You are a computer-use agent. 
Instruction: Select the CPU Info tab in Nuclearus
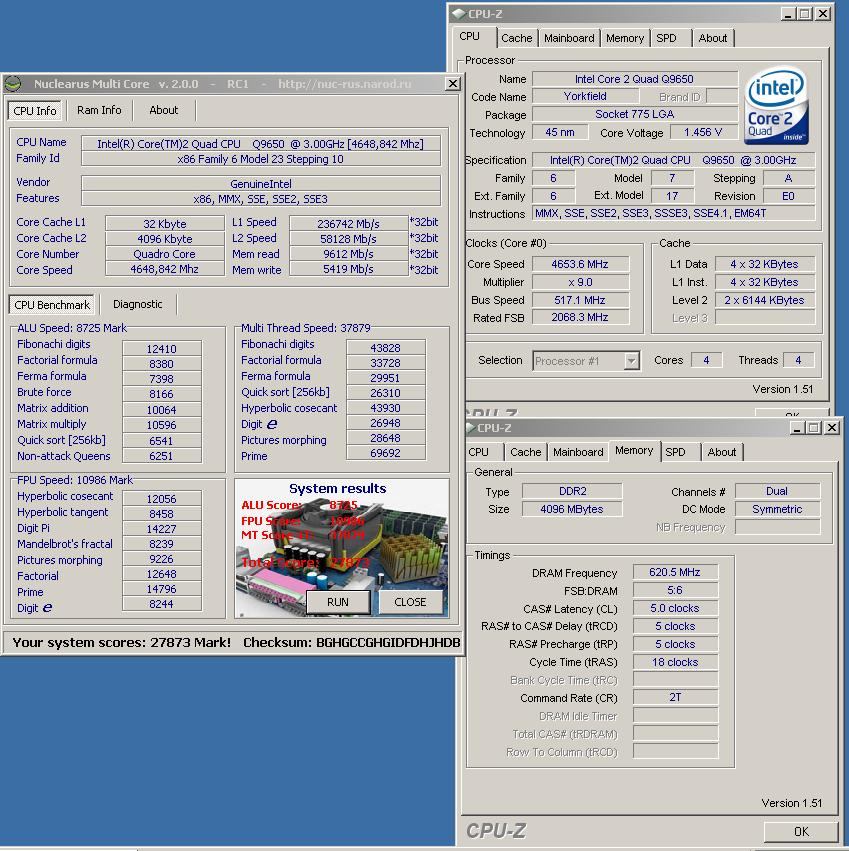(35, 111)
